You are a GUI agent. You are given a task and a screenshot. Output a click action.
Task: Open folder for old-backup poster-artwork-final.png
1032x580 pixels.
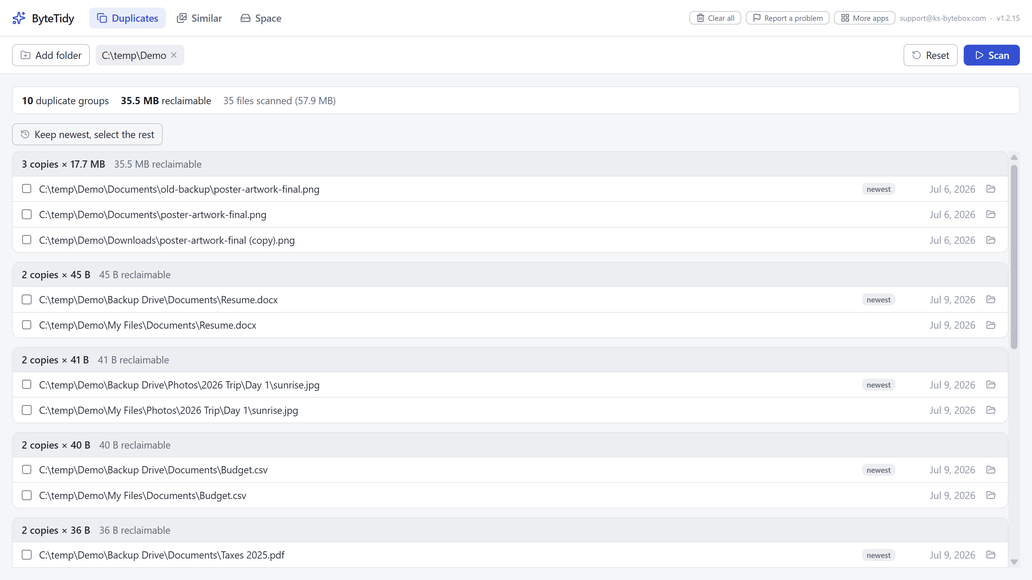(991, 189)
